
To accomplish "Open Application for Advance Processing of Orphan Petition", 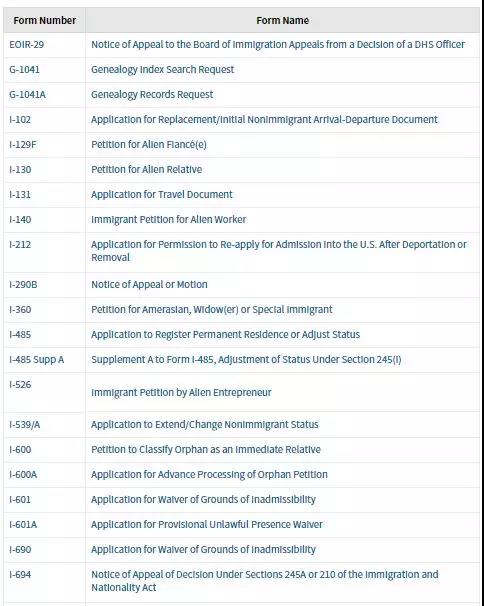I will point(209,475).
